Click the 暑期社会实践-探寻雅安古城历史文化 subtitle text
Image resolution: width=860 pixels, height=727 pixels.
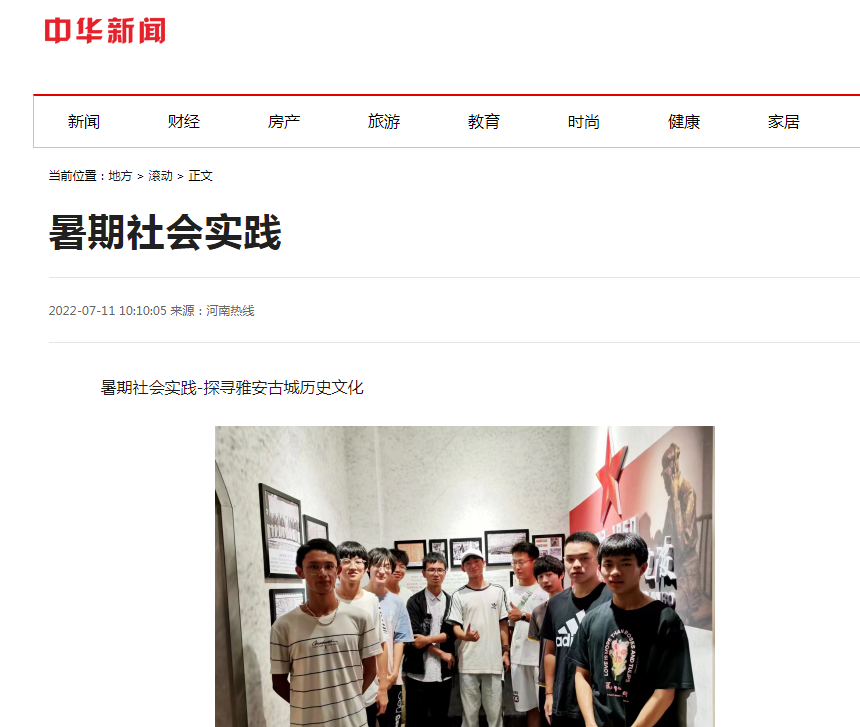tap(232, 388)
